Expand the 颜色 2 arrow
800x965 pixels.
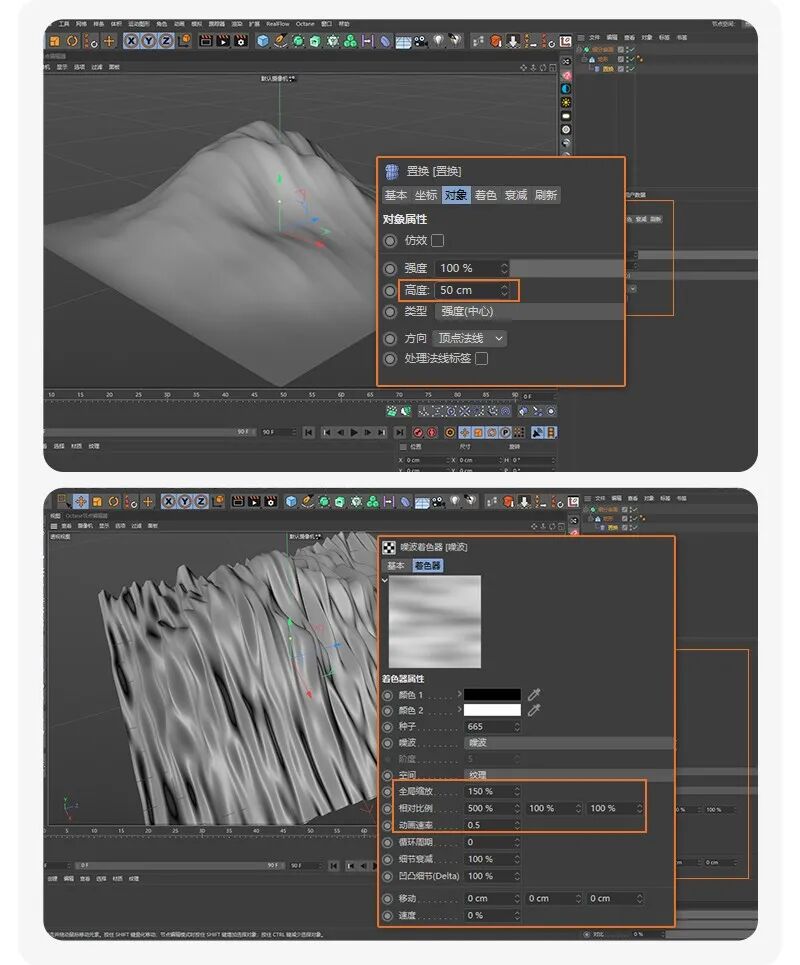(x=459, y=710)
